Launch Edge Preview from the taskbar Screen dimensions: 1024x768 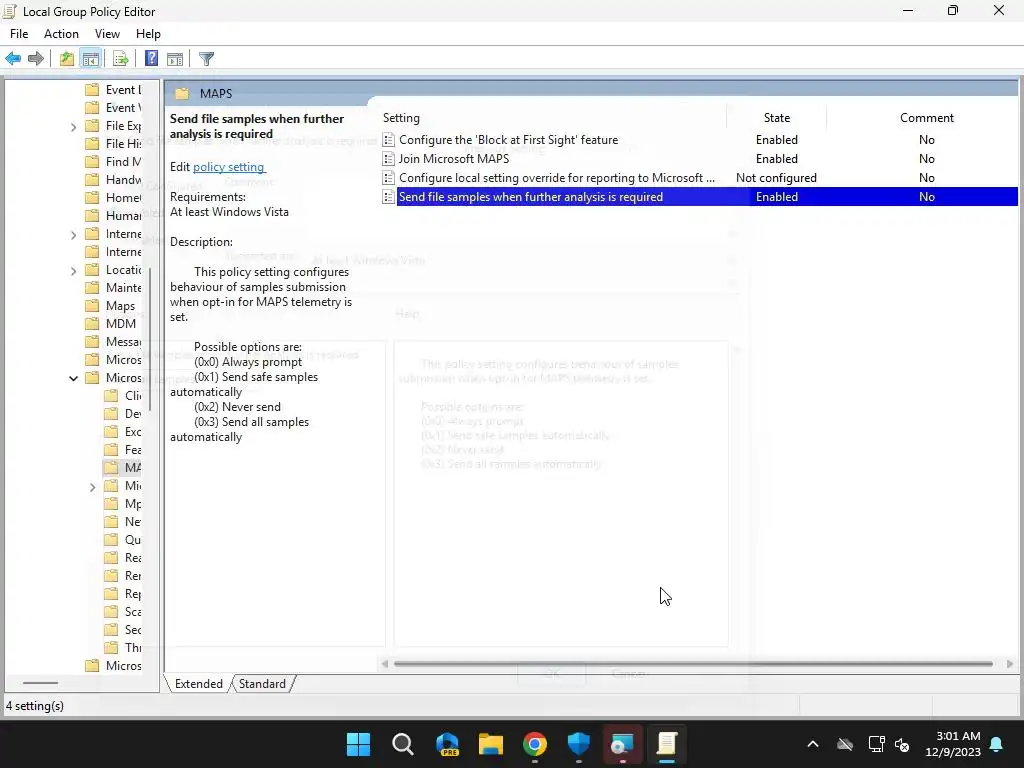[447, 744]
